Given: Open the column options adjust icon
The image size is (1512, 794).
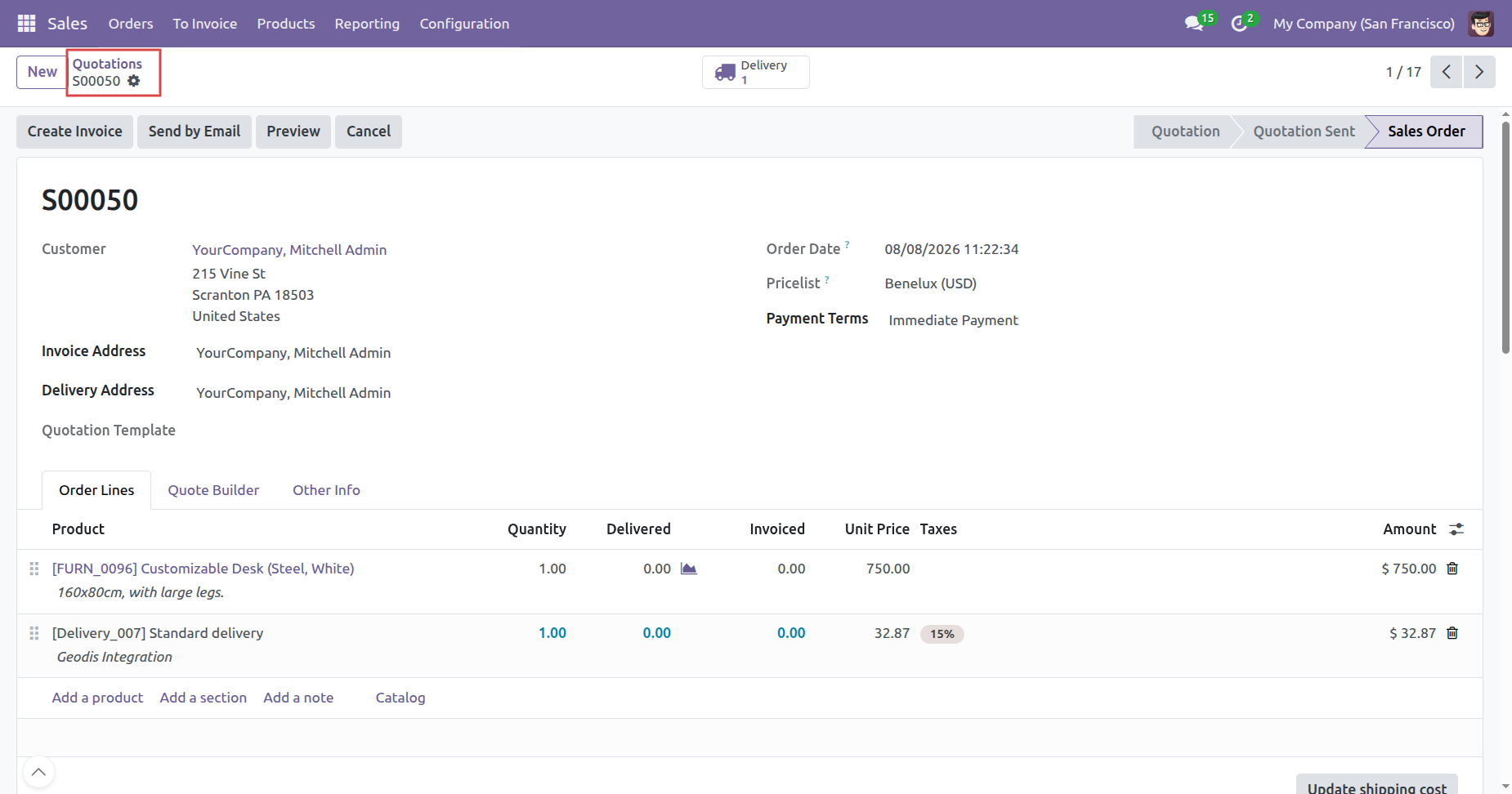Looking at the screenshot, I should pyautogui.click(x=1456, y=529).
